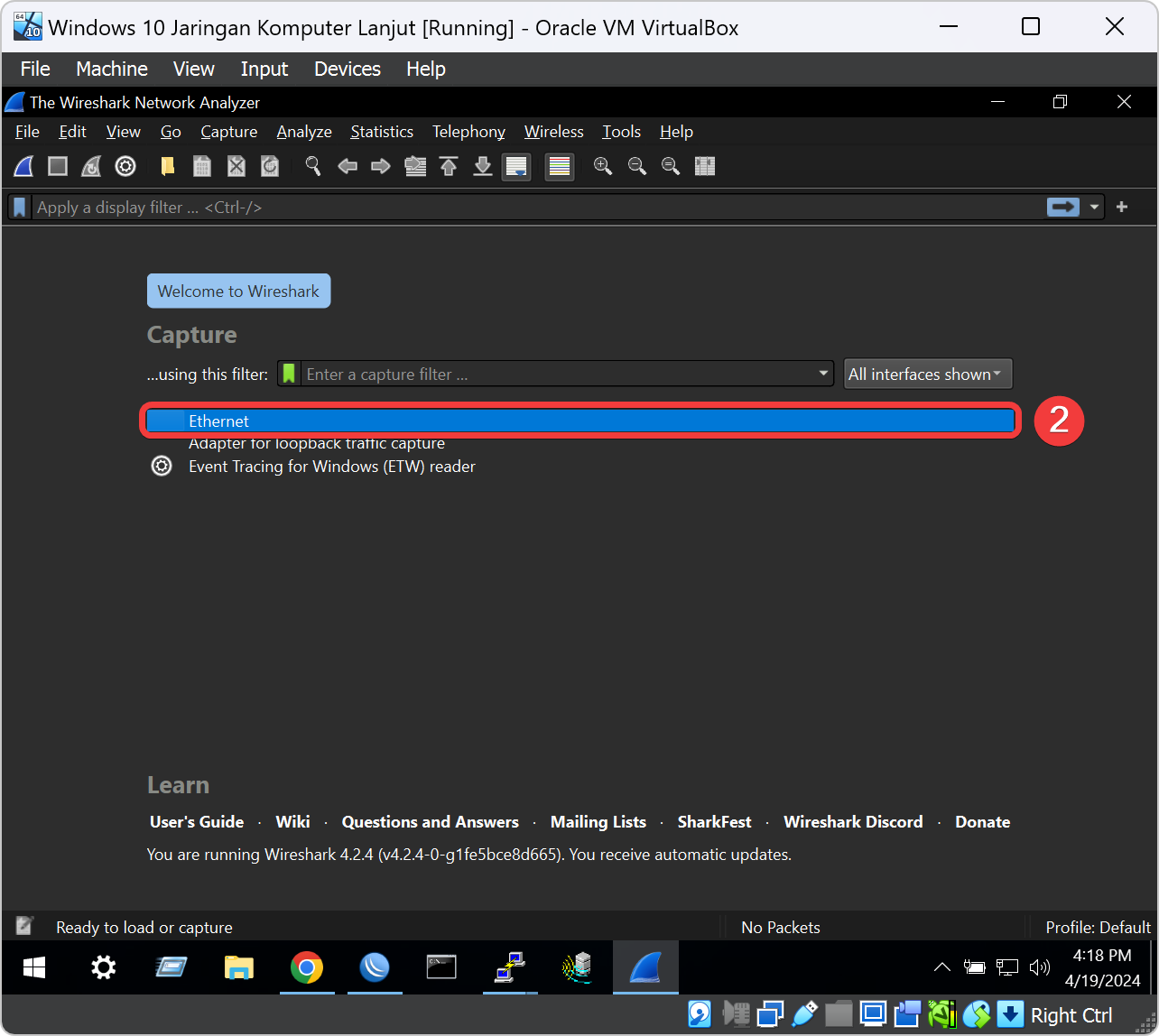
Task: Restart the current capture from toolbar
Action: (x=91, y=166)
